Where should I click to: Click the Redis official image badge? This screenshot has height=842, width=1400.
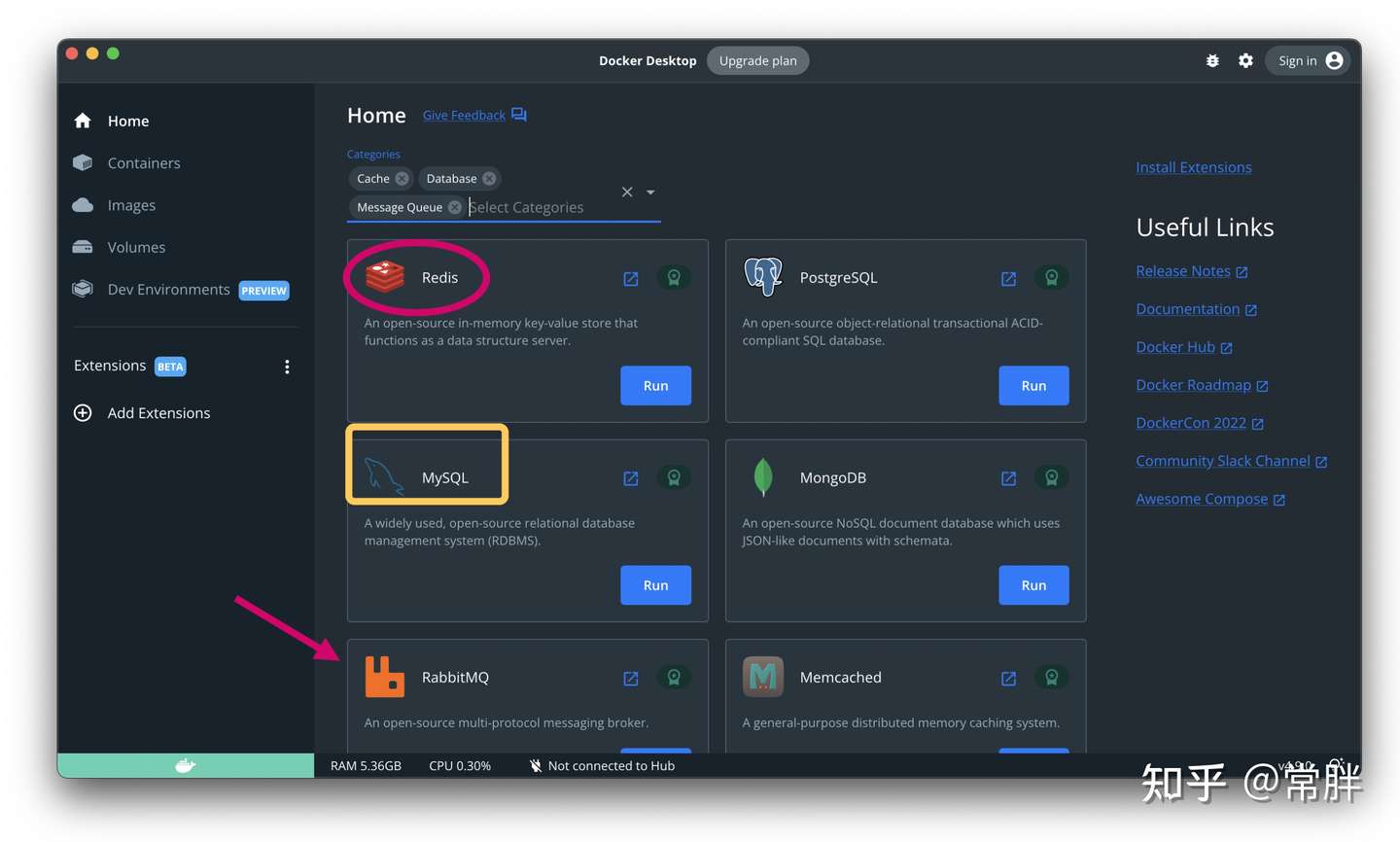point(674,277)
